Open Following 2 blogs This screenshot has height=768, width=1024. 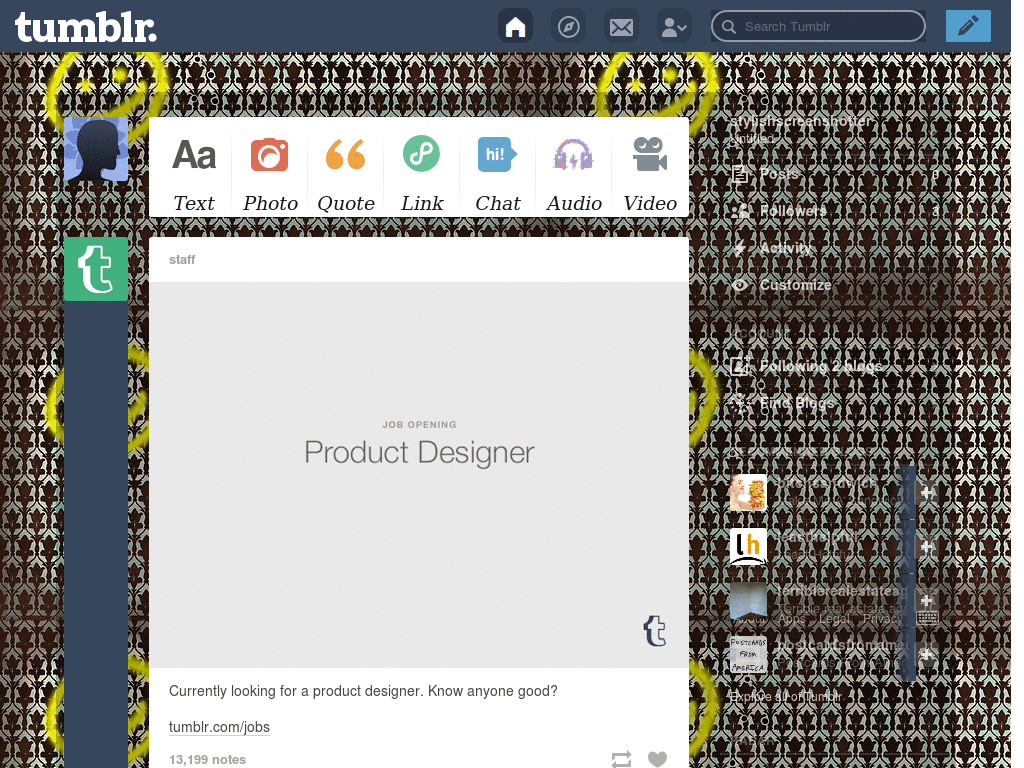pyautogui.click(x=835, y=366)
